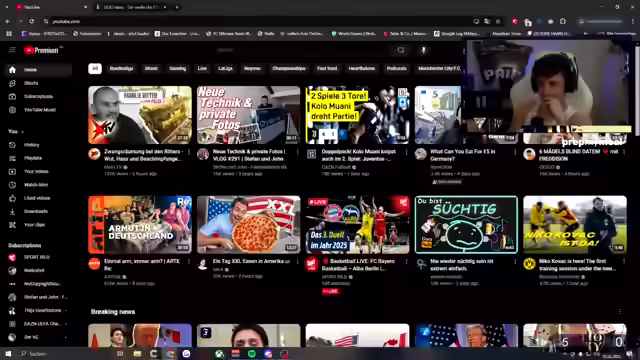Viewport: 640px width, 360px height.
Task: Open Watch later in the sidebar
Action: pos(36,185)
